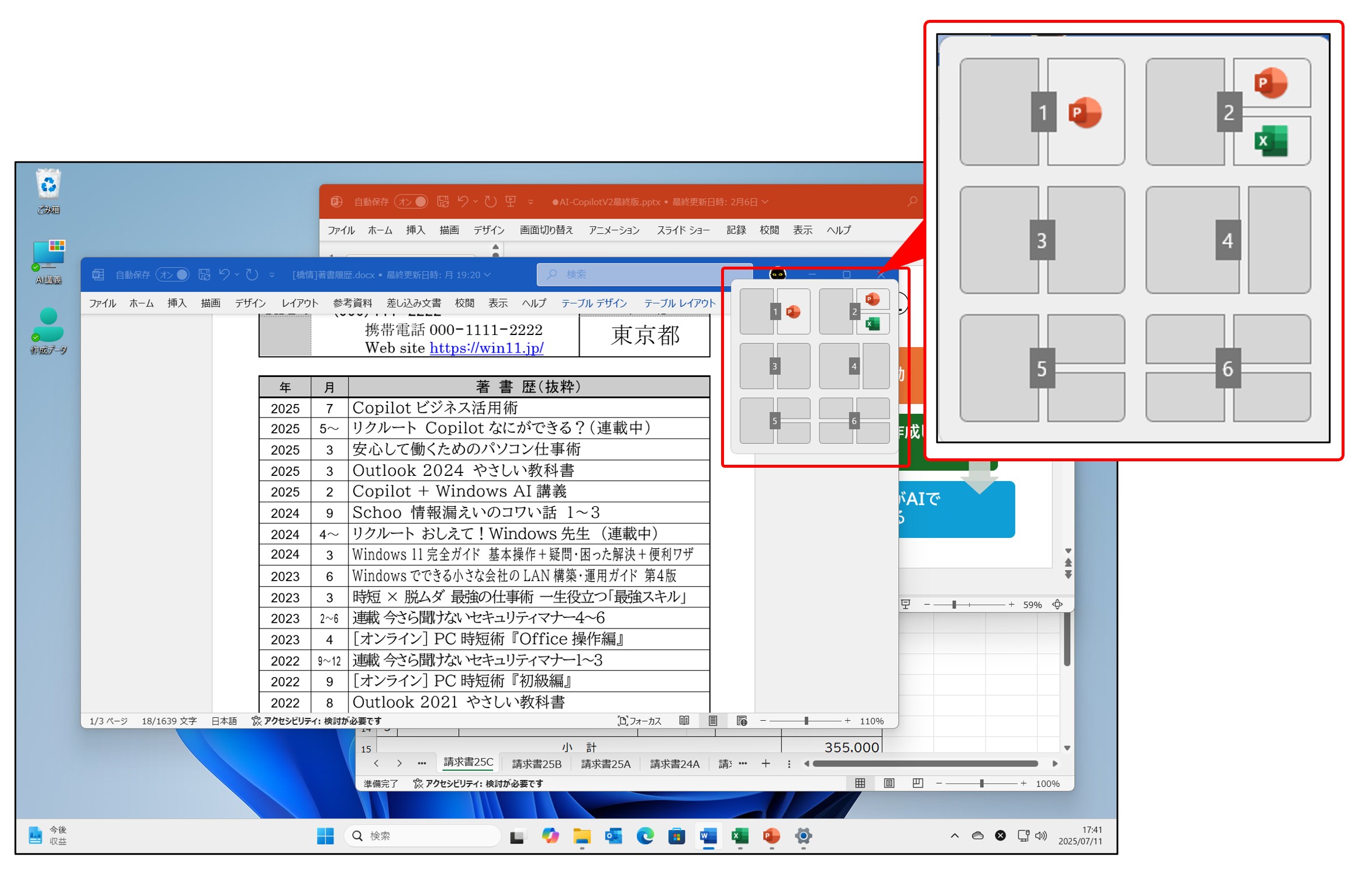Expand the Word document title dropdown
Viewport: 1372px width, 891px height.
coord(488,275)
